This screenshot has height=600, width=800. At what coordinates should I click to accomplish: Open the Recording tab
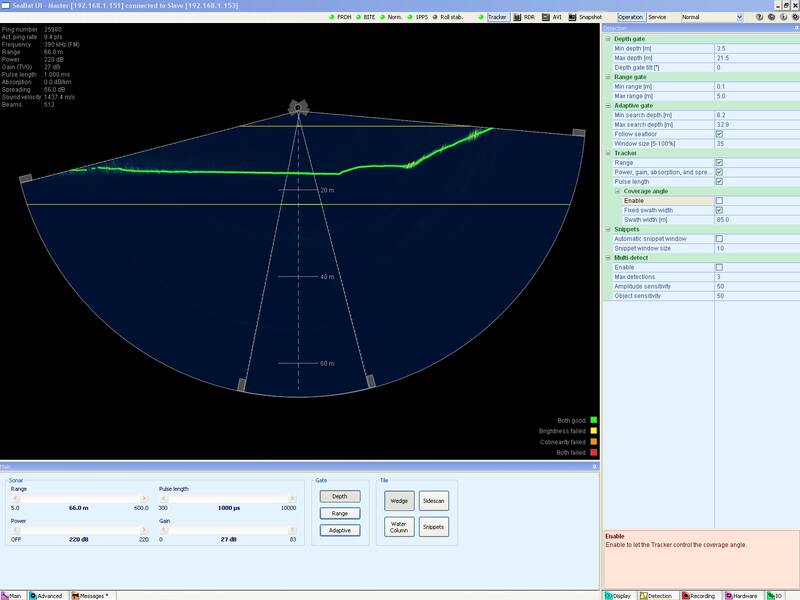[699, 595]
